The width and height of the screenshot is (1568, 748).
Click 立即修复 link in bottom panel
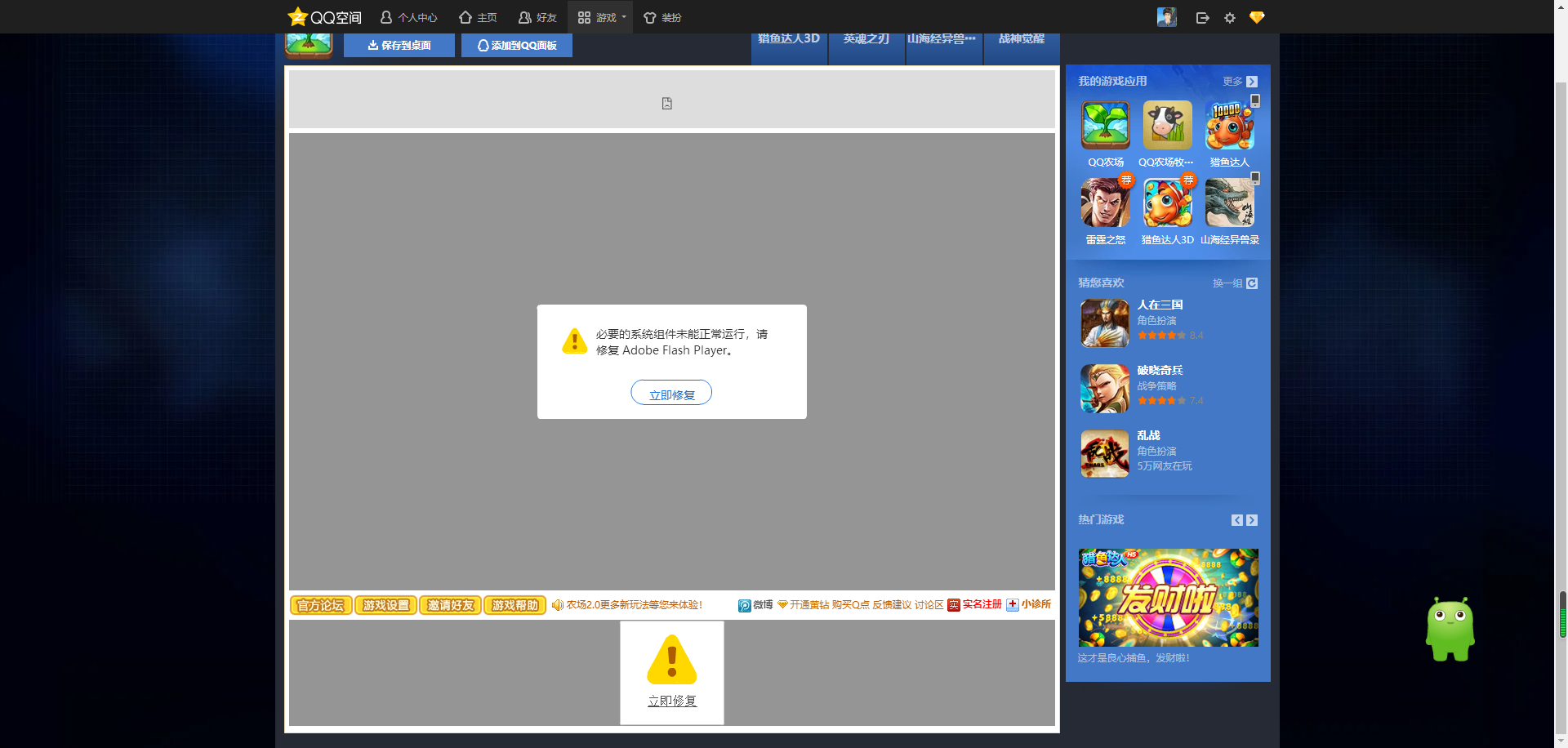[x=672, y=701]
